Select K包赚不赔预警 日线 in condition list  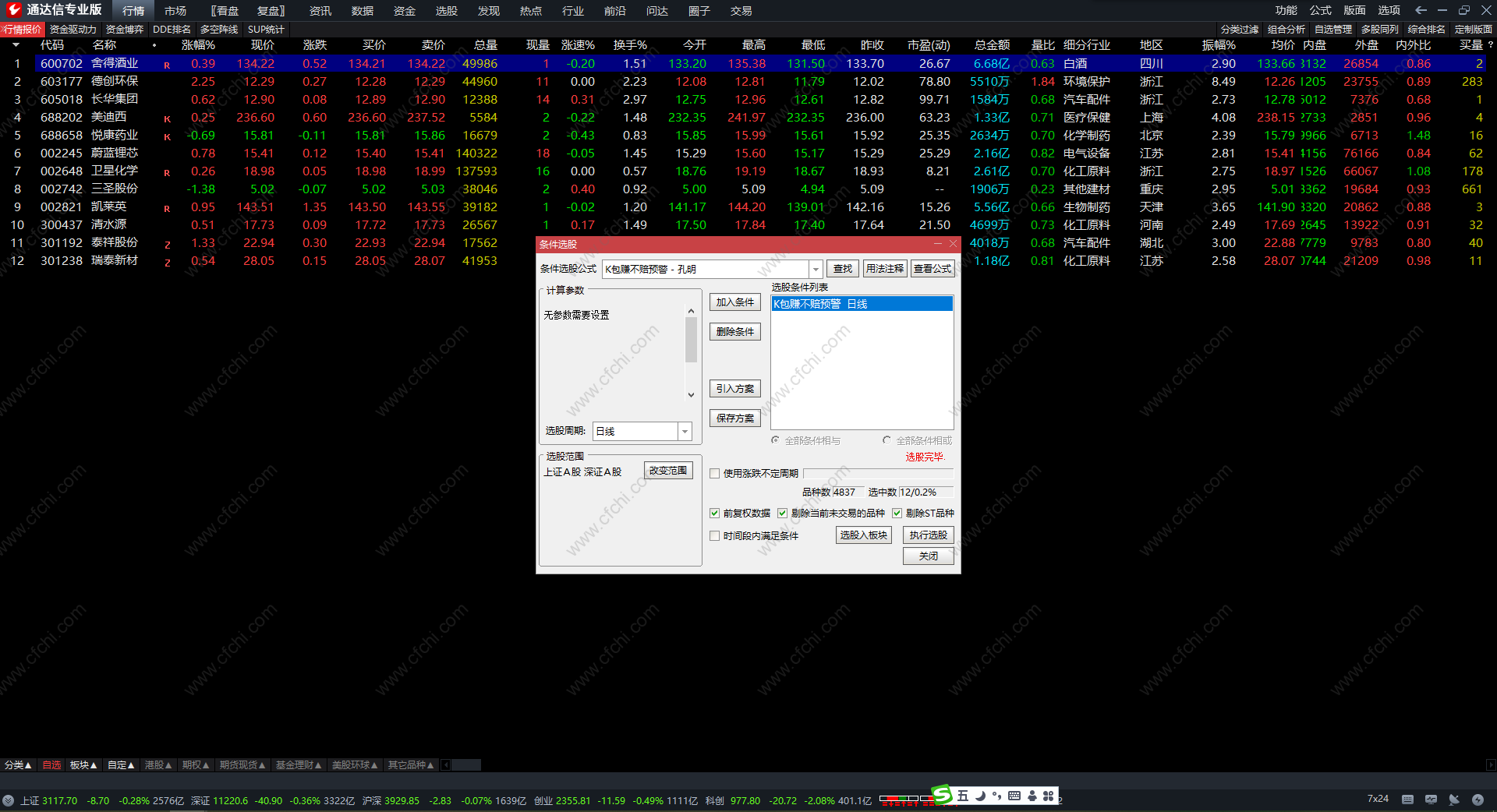(x=862, y=304)
